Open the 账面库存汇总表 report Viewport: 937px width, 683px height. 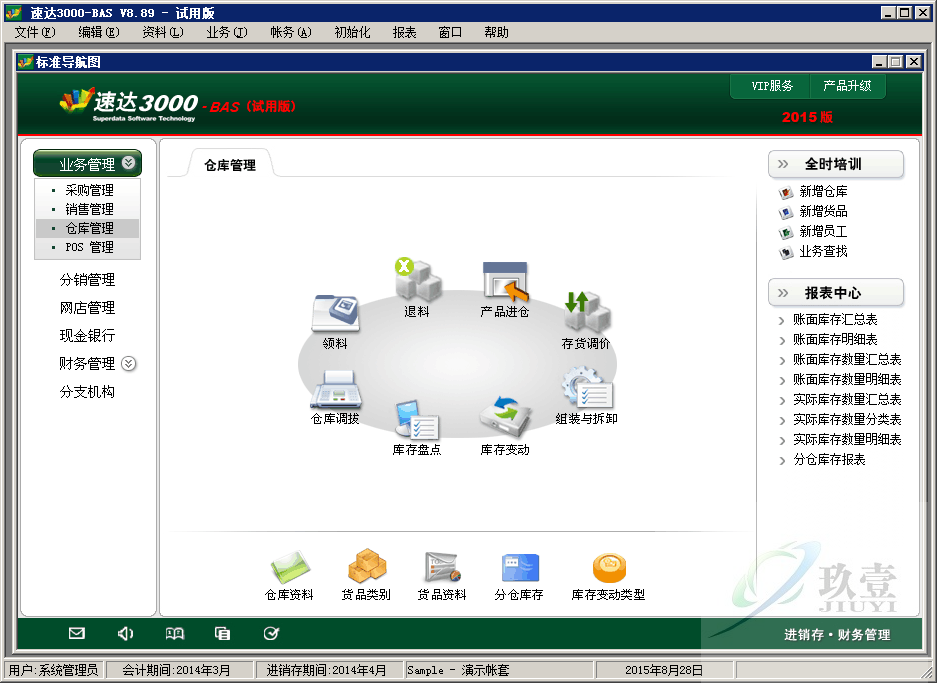pos(835,320)
